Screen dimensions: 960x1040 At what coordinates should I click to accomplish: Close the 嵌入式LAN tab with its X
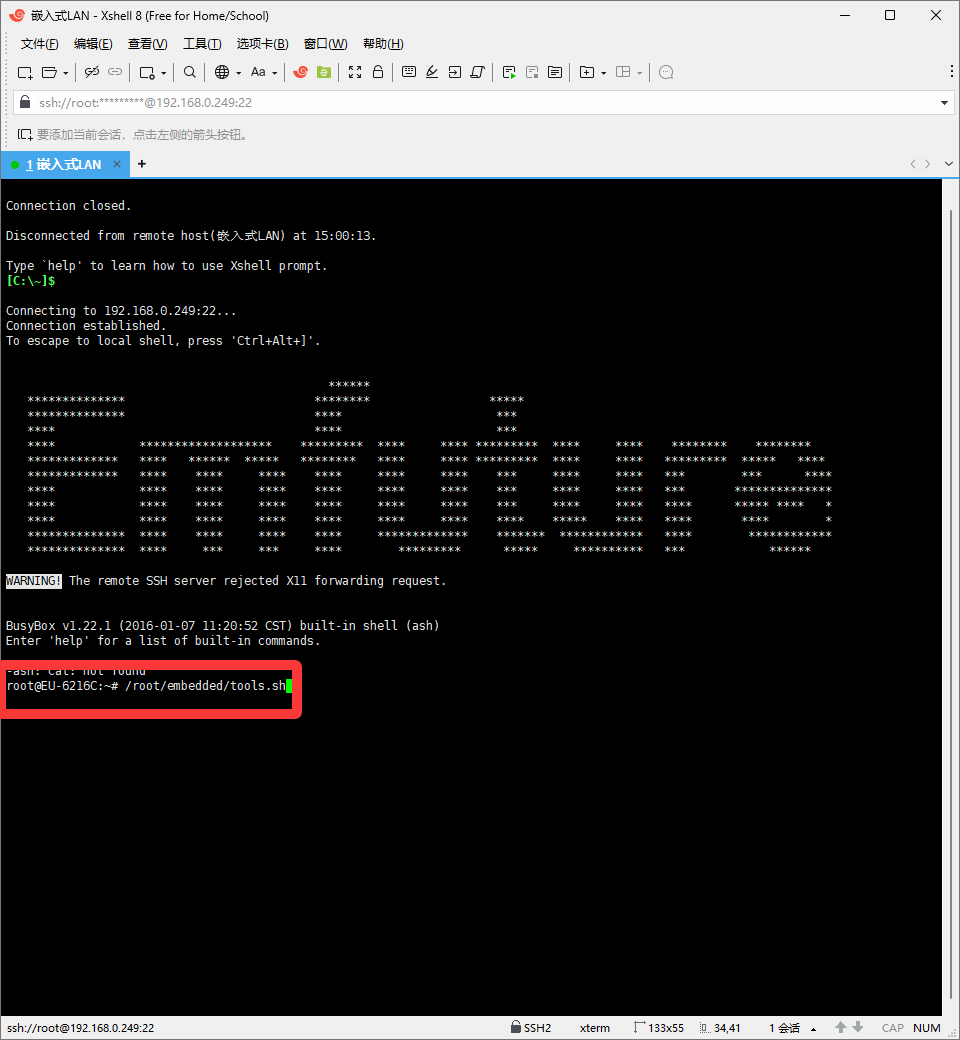pos(117,164)
